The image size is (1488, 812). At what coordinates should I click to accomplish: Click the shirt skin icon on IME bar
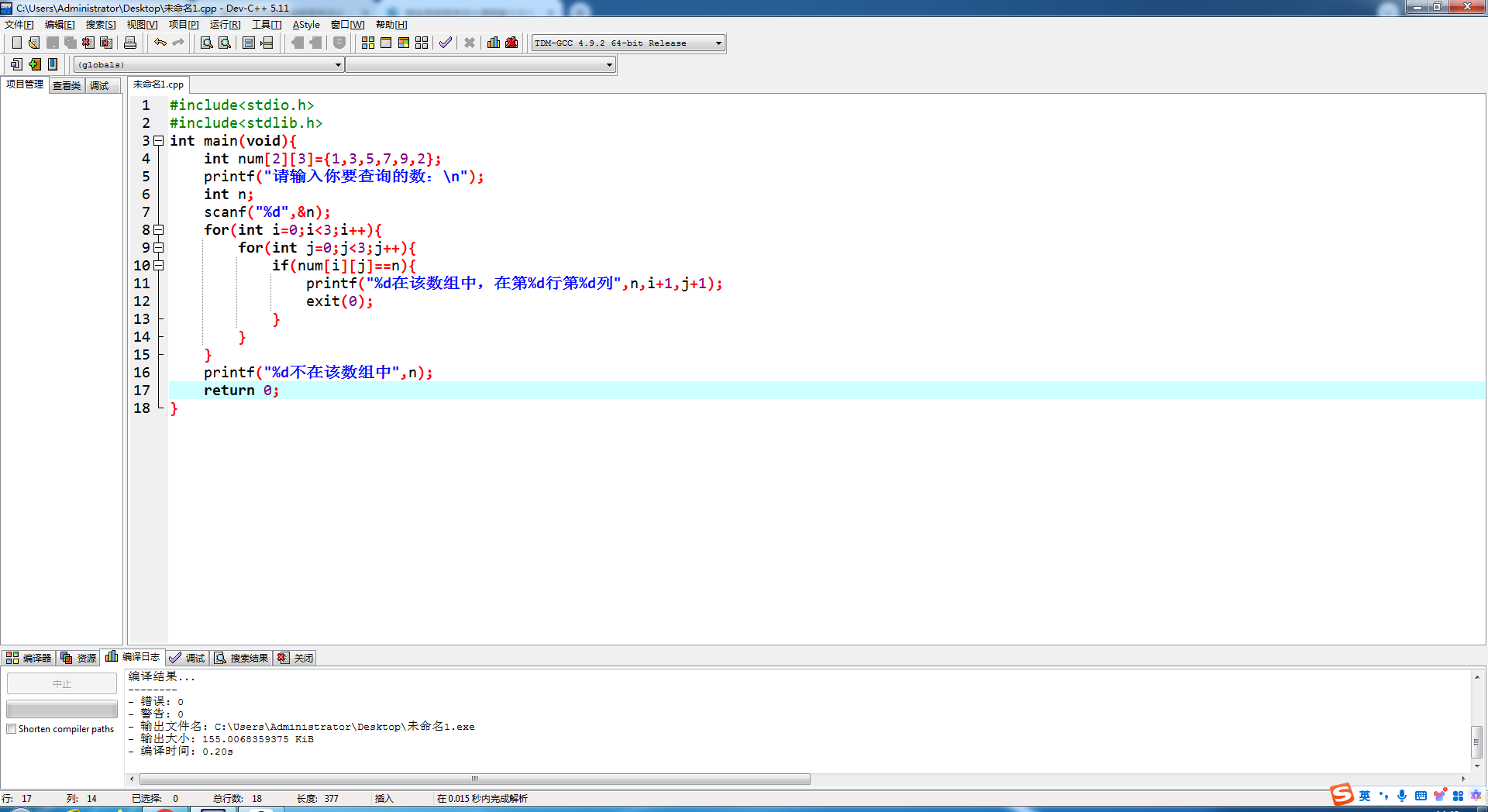1439,796
